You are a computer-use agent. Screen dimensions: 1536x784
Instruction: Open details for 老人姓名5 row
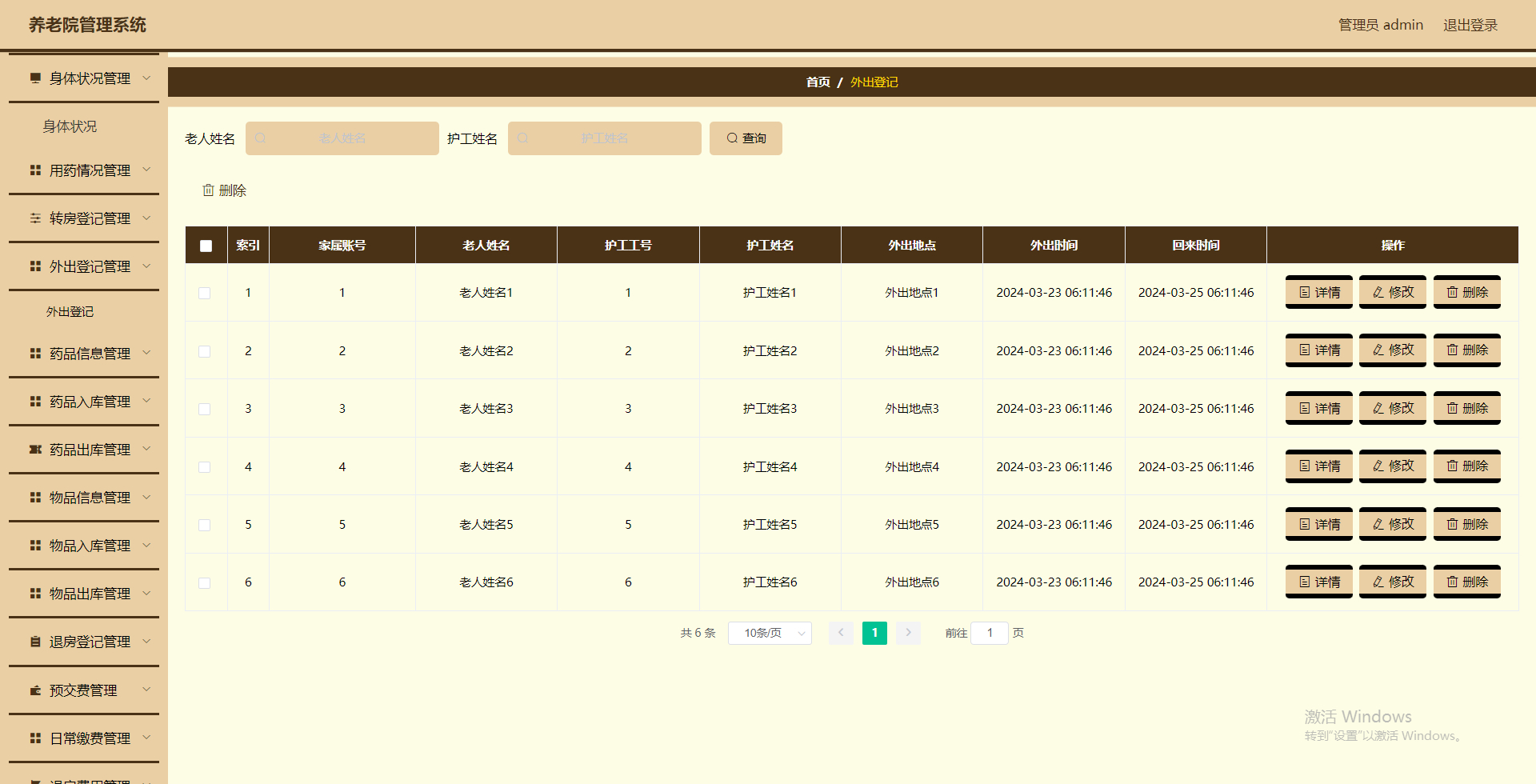[1318, 524]
